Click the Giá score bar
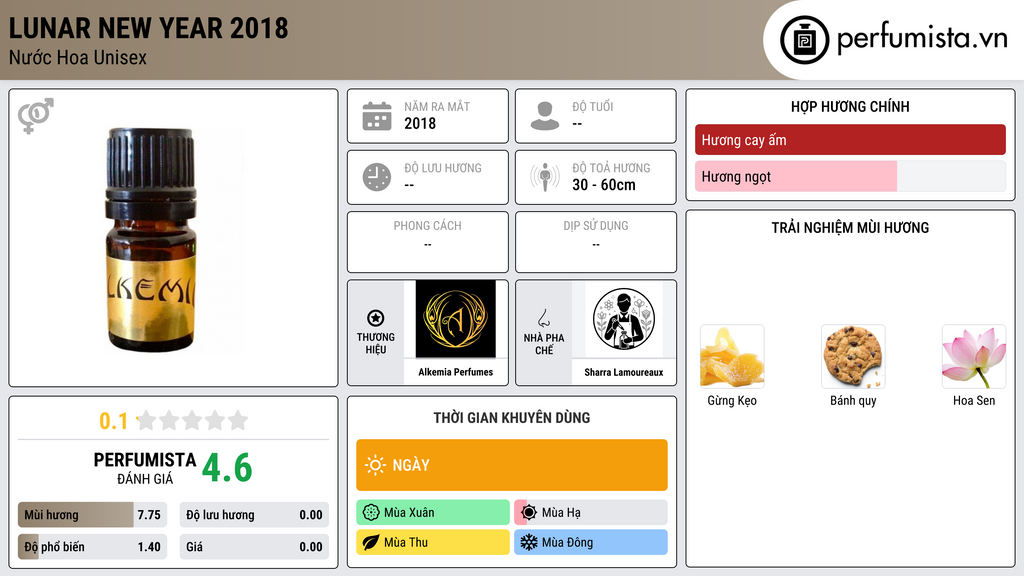The image size is (1024, 576). click(x=254, y=547)
